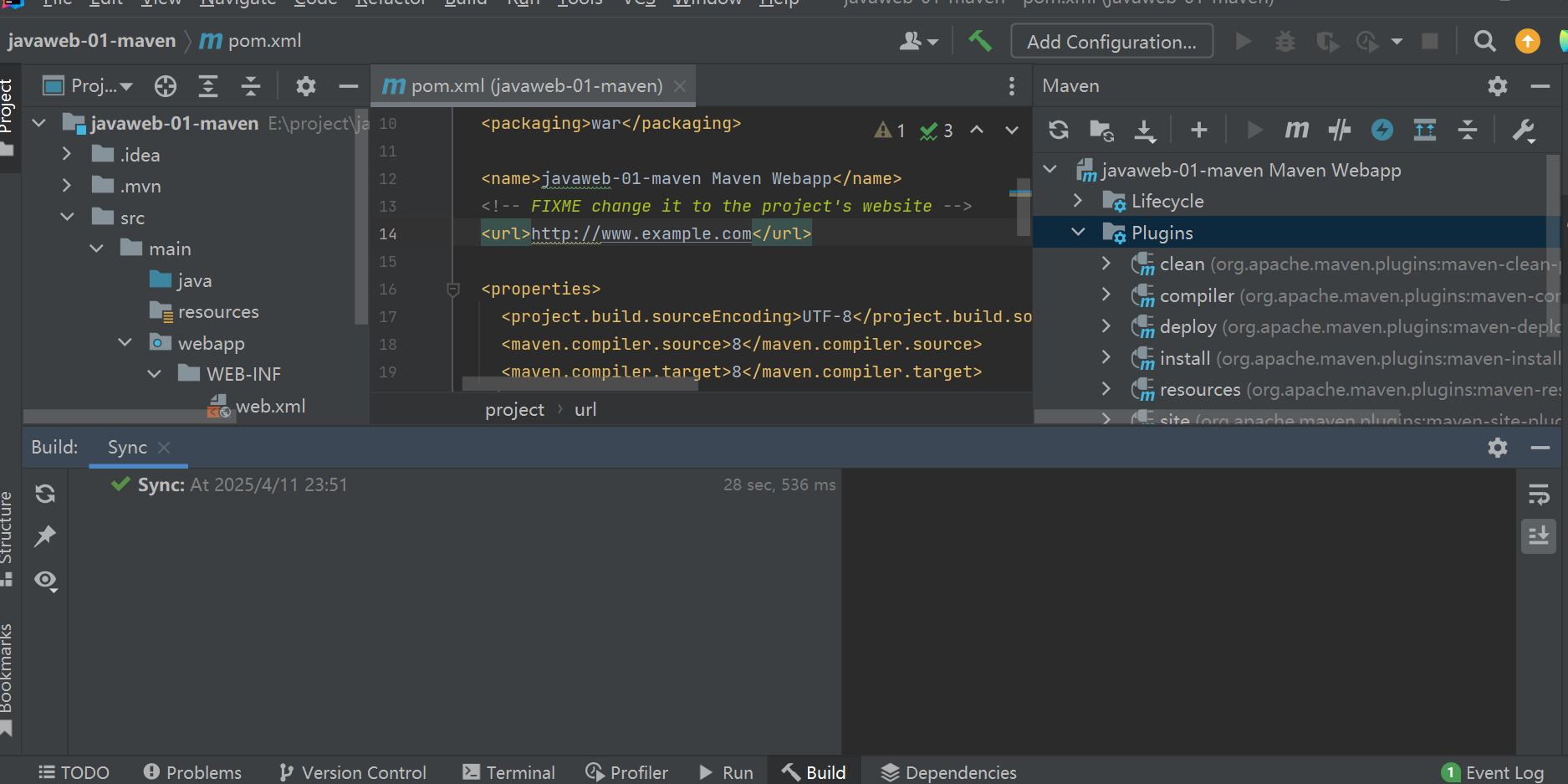
Task: Click the green hammer Build Project icon
Action: tap(980, 41)
